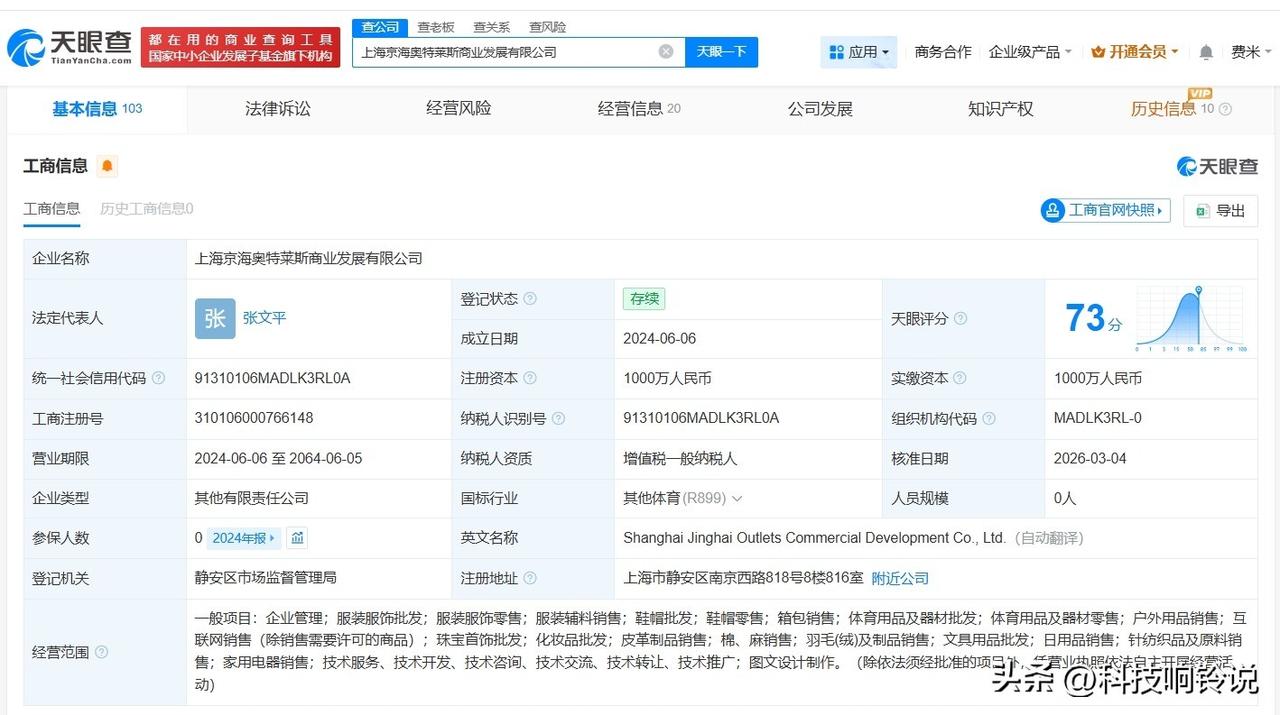1280x715 pixels.
Task: Click the 导出 export button
Action: (1220, 210)
